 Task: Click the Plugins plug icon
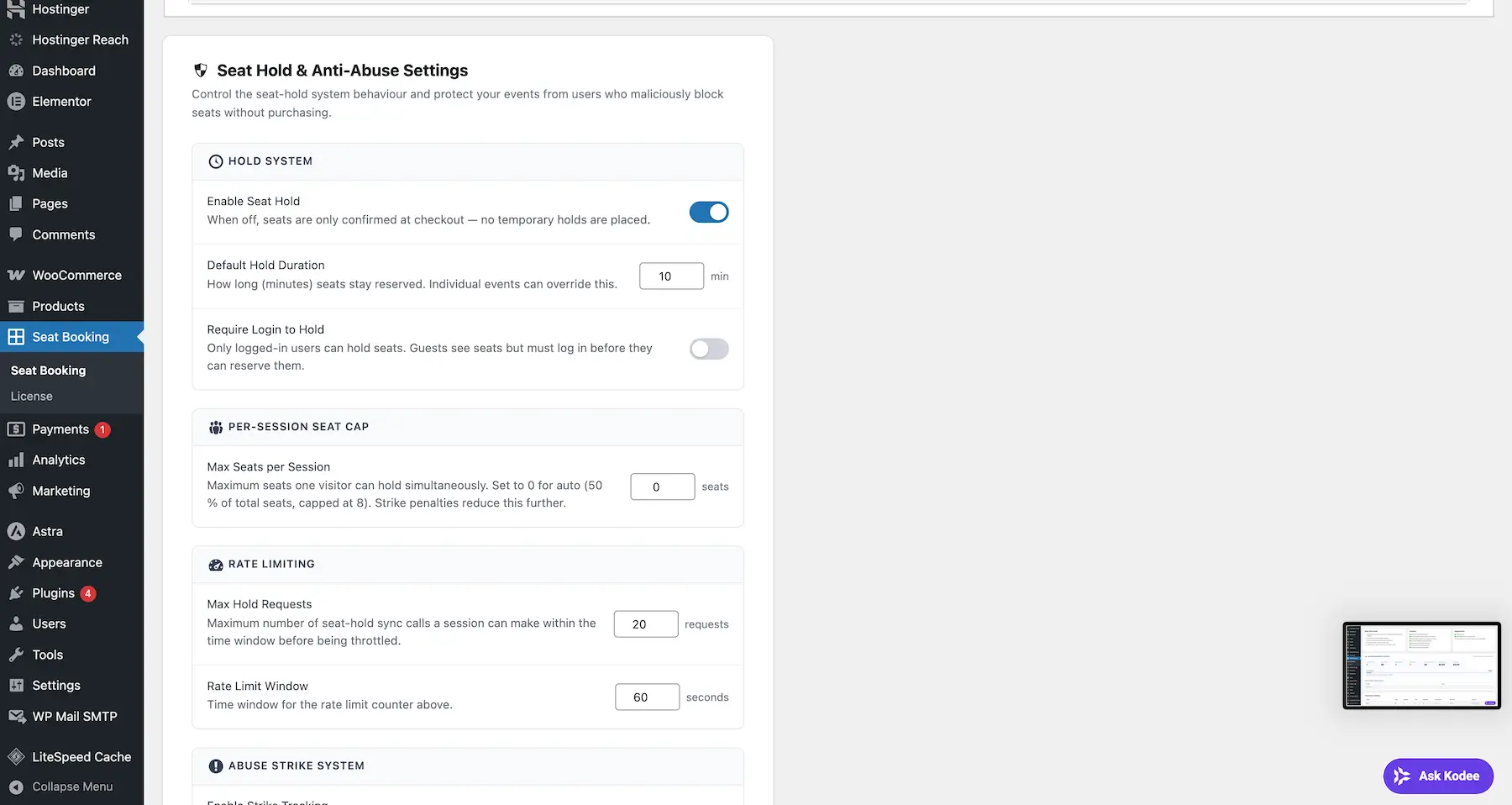pos(16,593)
